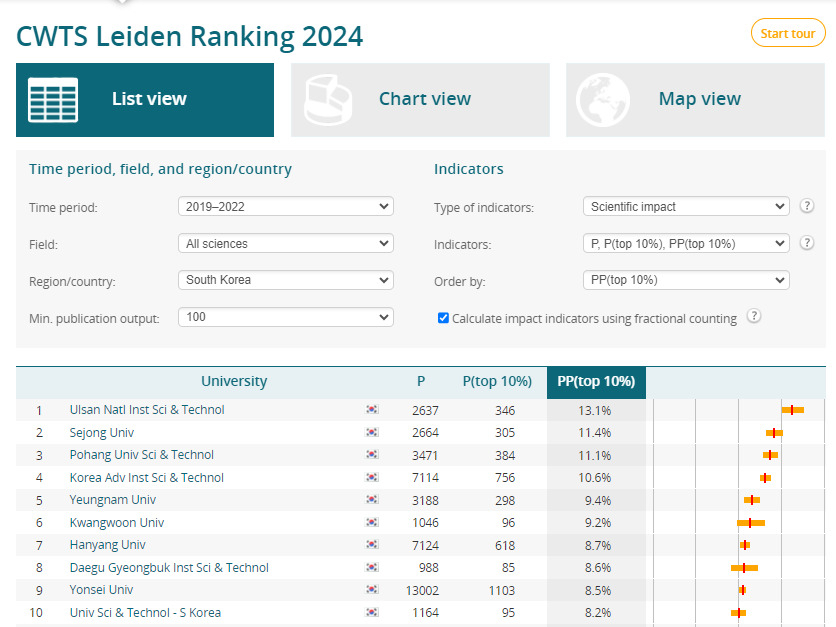Click flag icon in Korea Adv Inst row
Screen dimensions: 836x627
pyautogui.click(x=372, y=477)
